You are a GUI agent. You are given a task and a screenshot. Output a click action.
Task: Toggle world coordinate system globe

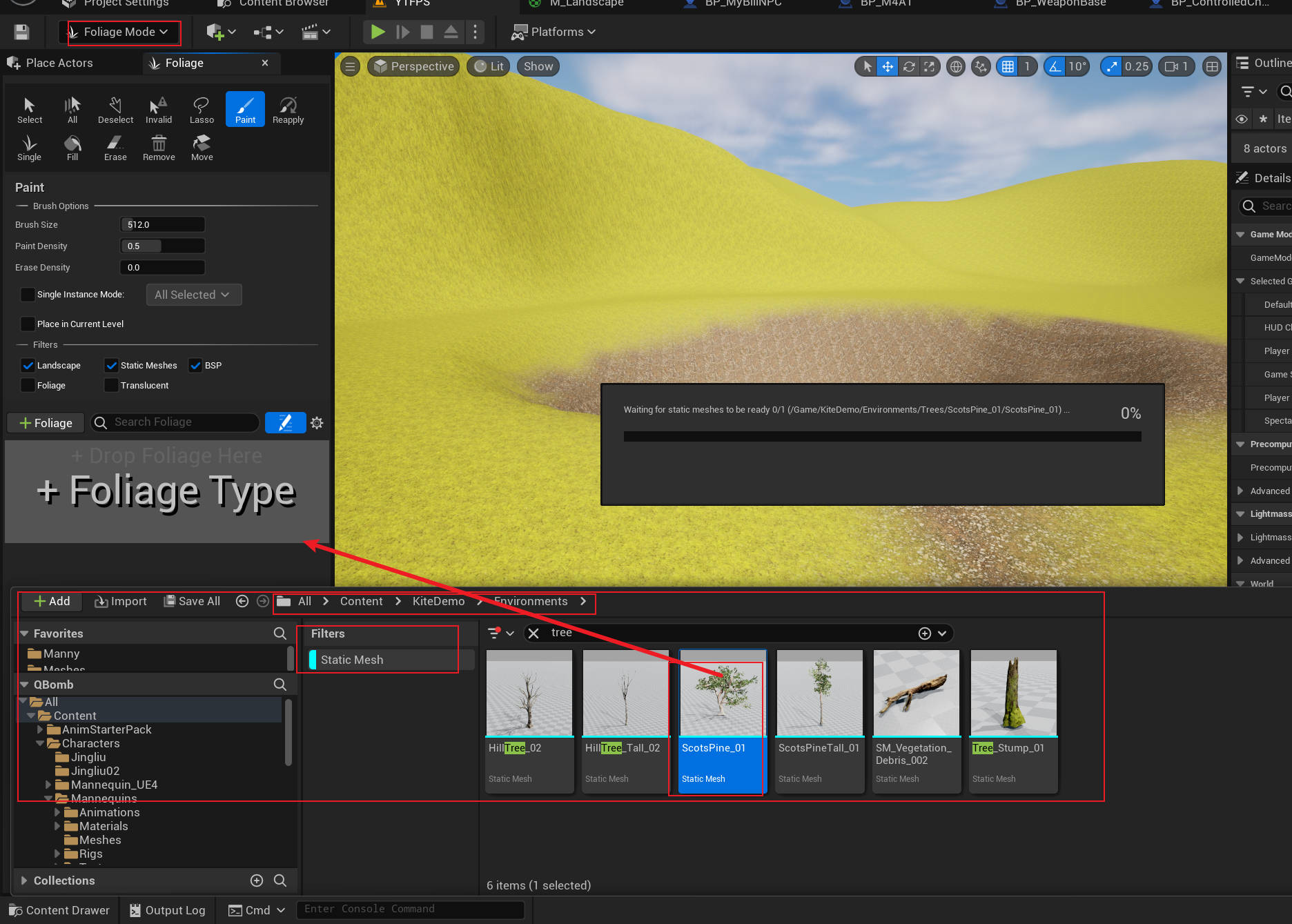tap(956, 66)
